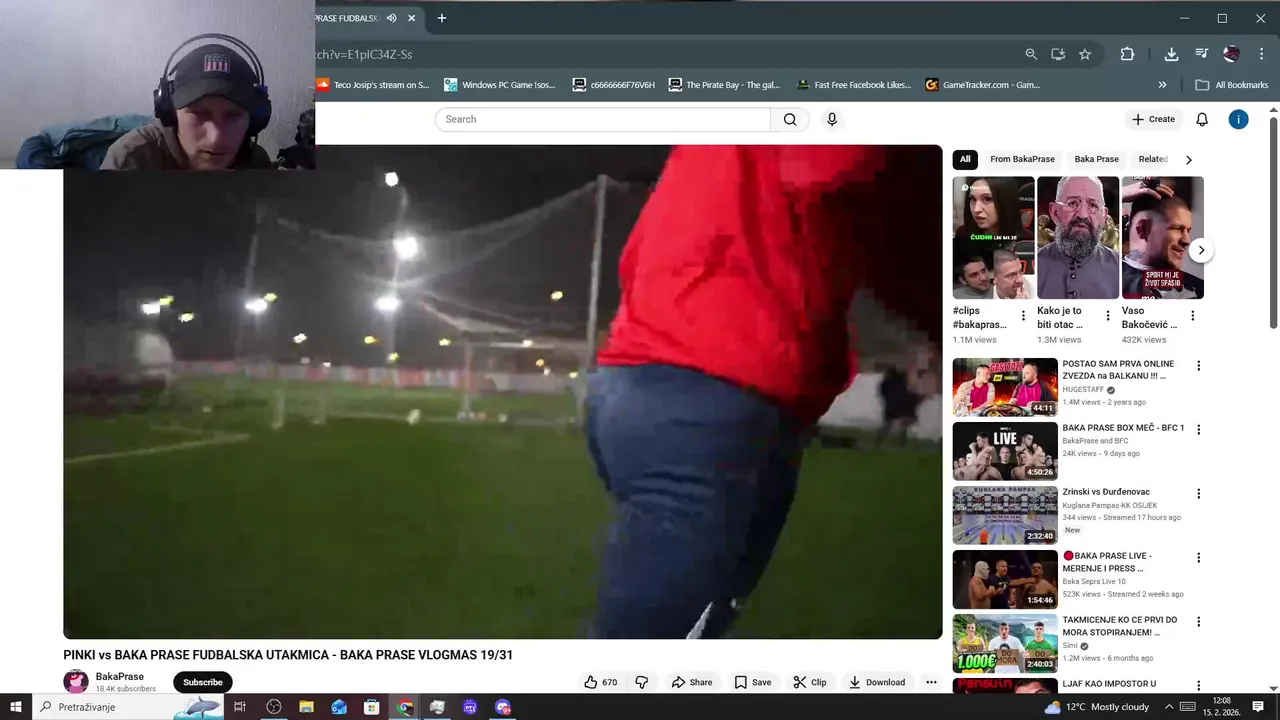The width and height of the screenshot is (1280, 720).
Task: Like the video with thumbs-up button
Action: point(601,682)
